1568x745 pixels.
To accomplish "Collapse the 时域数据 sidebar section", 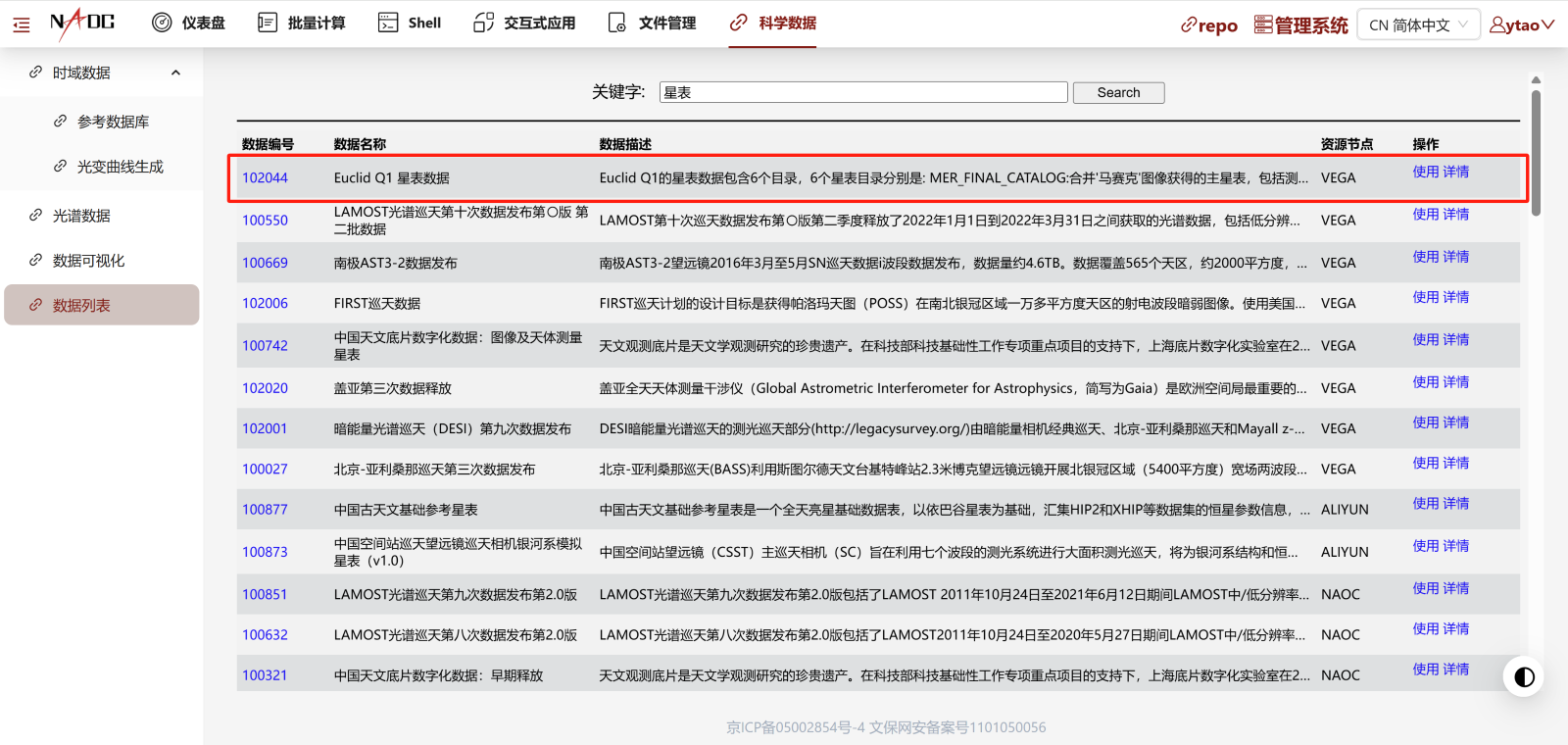I will point(175,73).
